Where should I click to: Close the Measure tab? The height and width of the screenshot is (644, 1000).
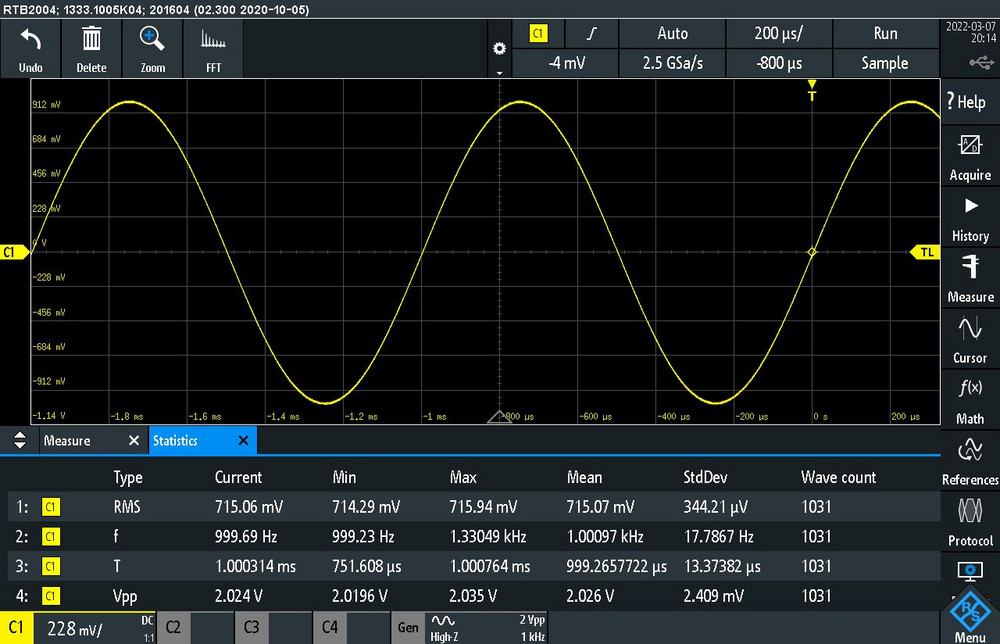pyautogui.click(x=134, y=441)
